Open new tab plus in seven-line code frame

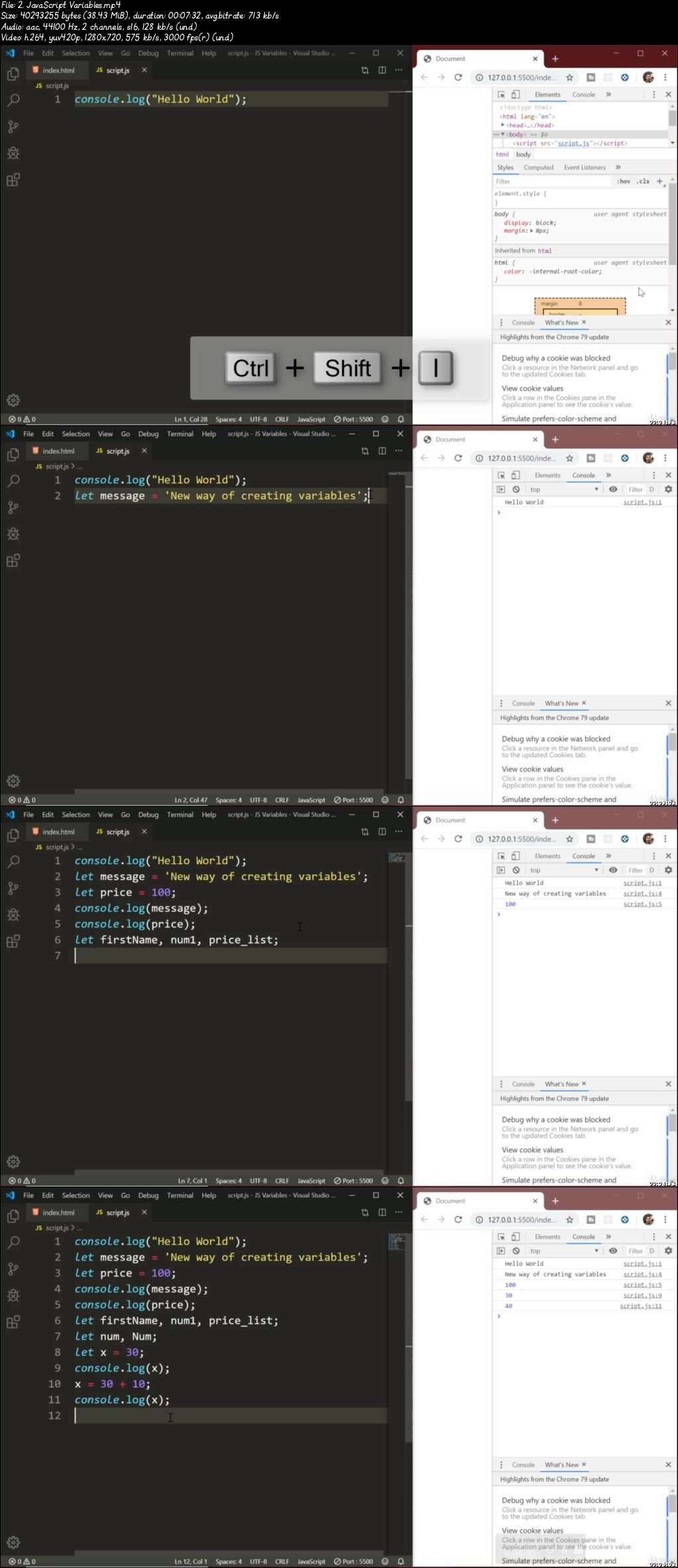[555, 820]
